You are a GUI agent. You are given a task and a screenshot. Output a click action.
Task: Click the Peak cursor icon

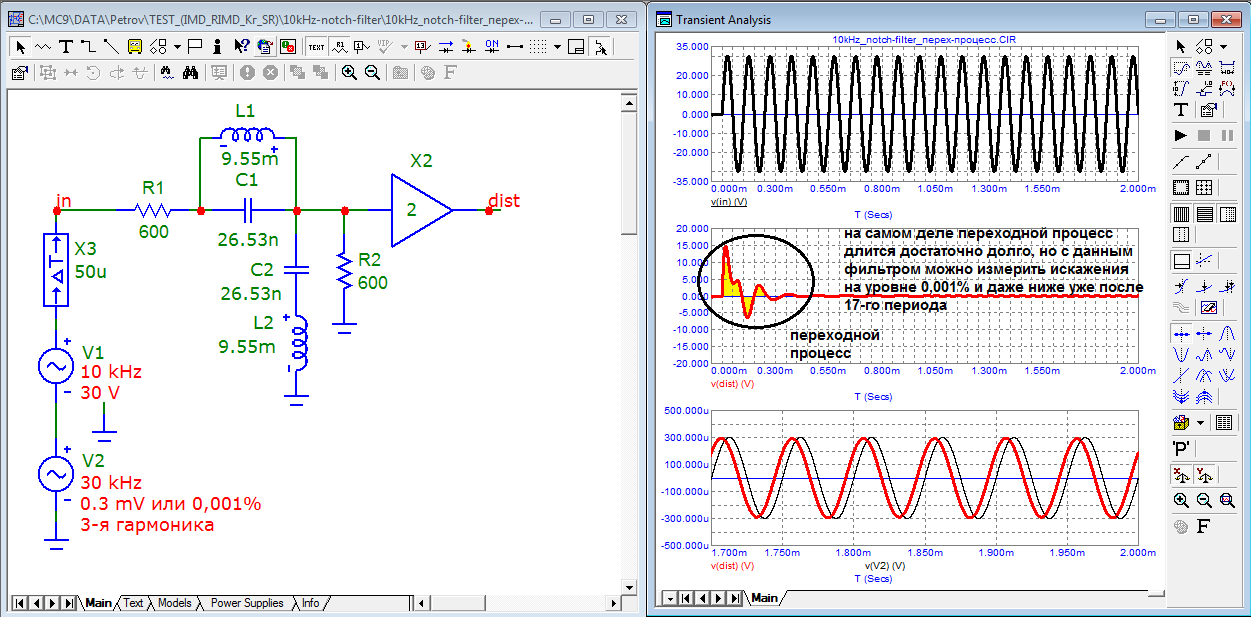tap(1226, 332)
